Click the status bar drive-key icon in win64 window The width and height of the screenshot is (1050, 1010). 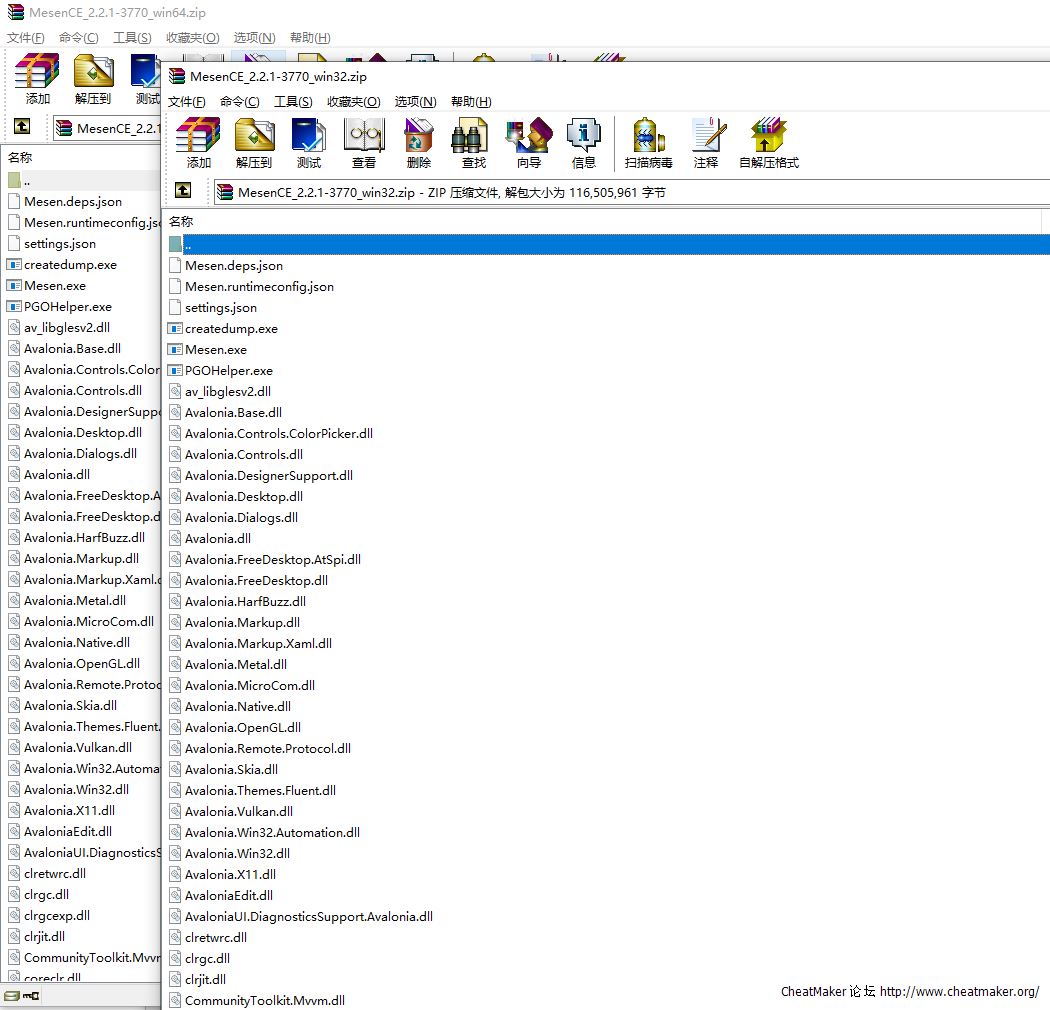point(21,996)
